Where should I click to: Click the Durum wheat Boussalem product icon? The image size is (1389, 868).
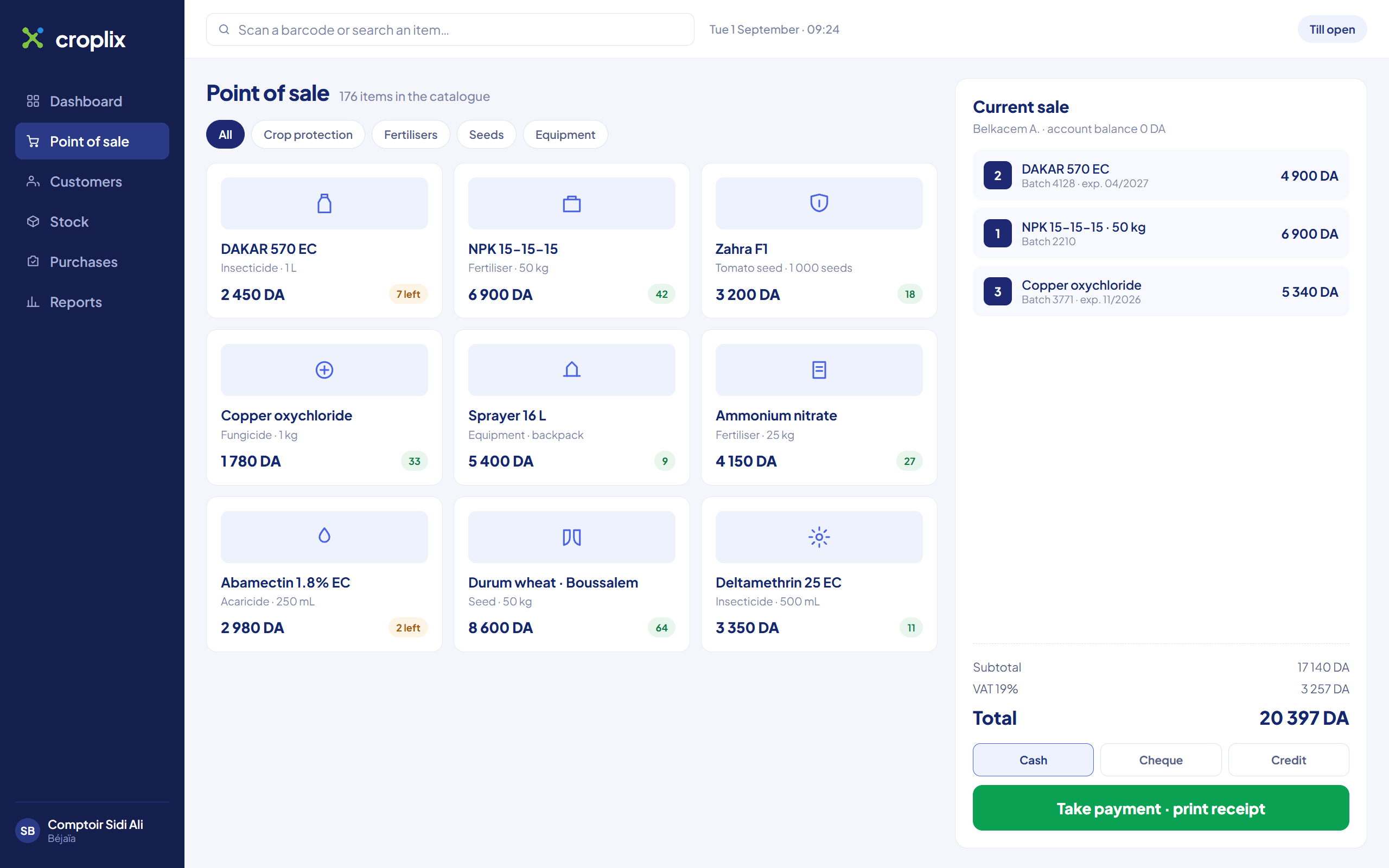(x=572, y=537)
